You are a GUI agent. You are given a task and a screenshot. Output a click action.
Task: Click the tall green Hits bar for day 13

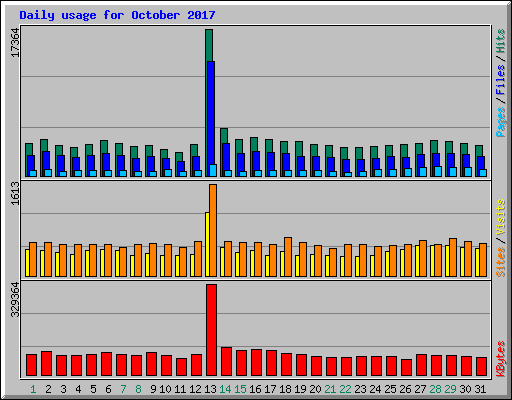pos(209,45)
